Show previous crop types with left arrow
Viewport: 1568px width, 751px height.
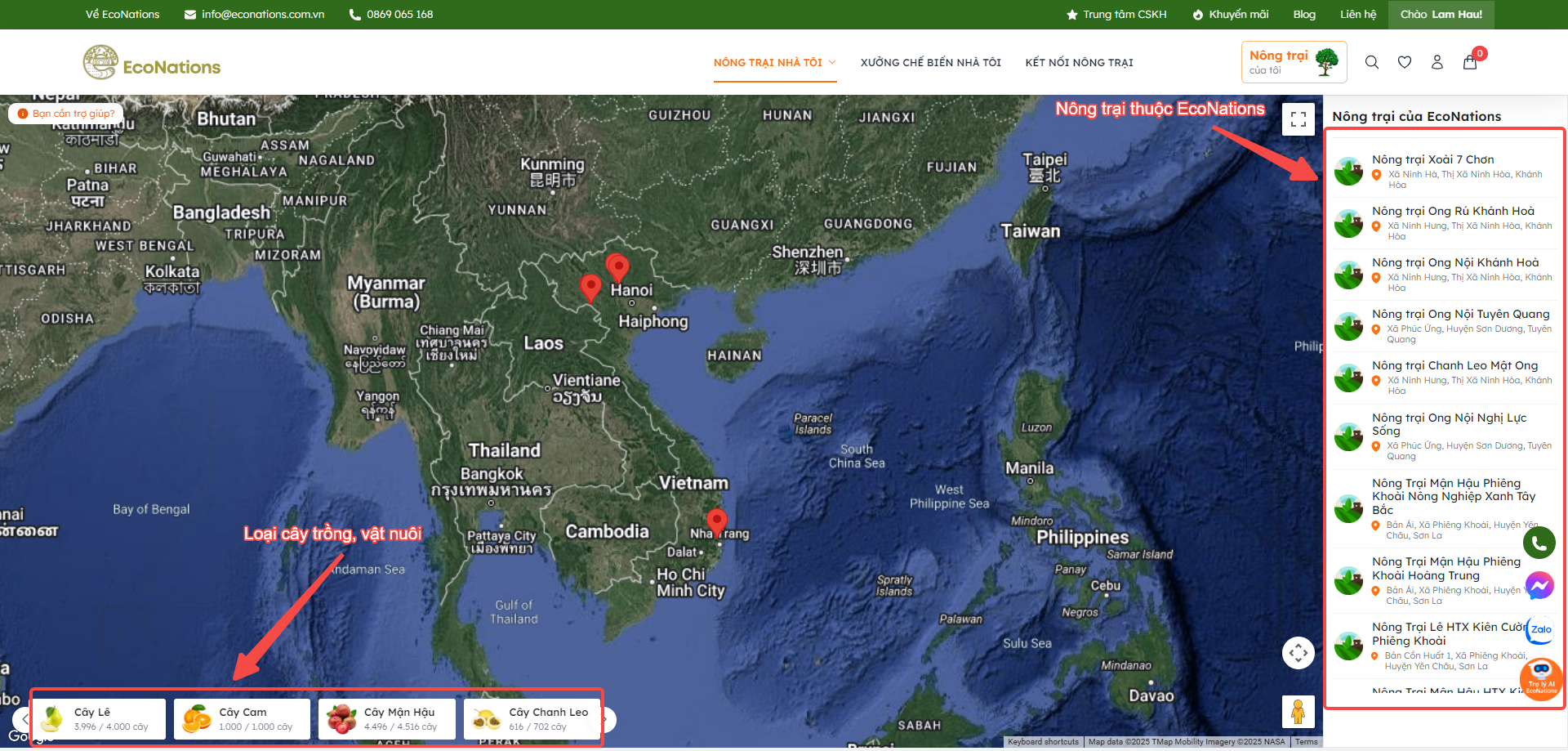pyautogui.click(x=24, y=719)
